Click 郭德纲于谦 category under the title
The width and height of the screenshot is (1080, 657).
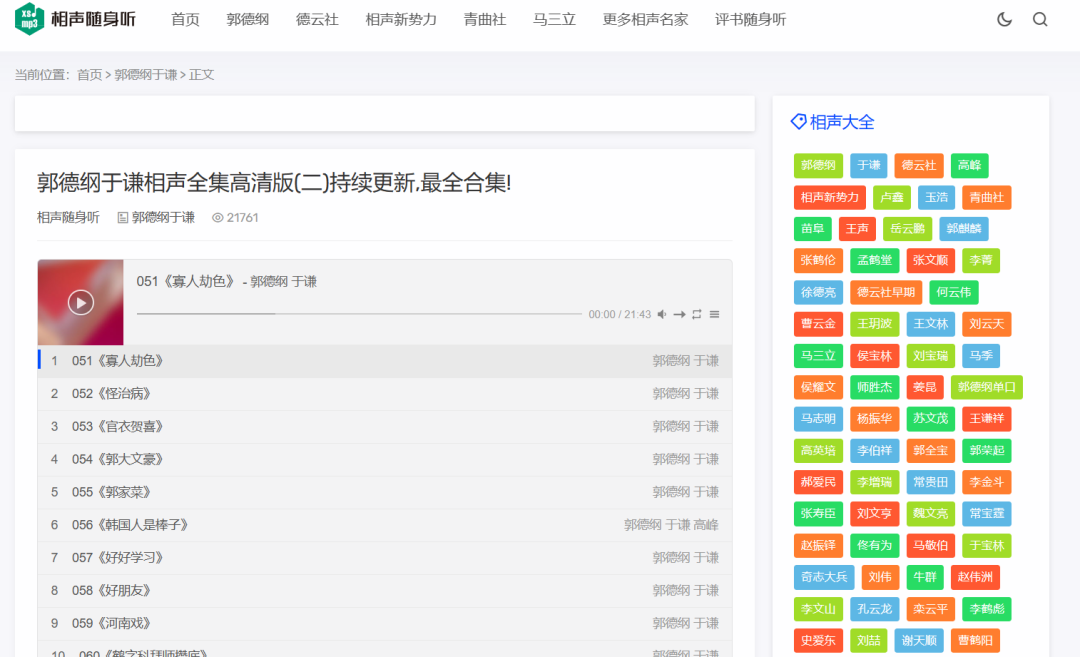pyautogui.click(x=163, y=218)
